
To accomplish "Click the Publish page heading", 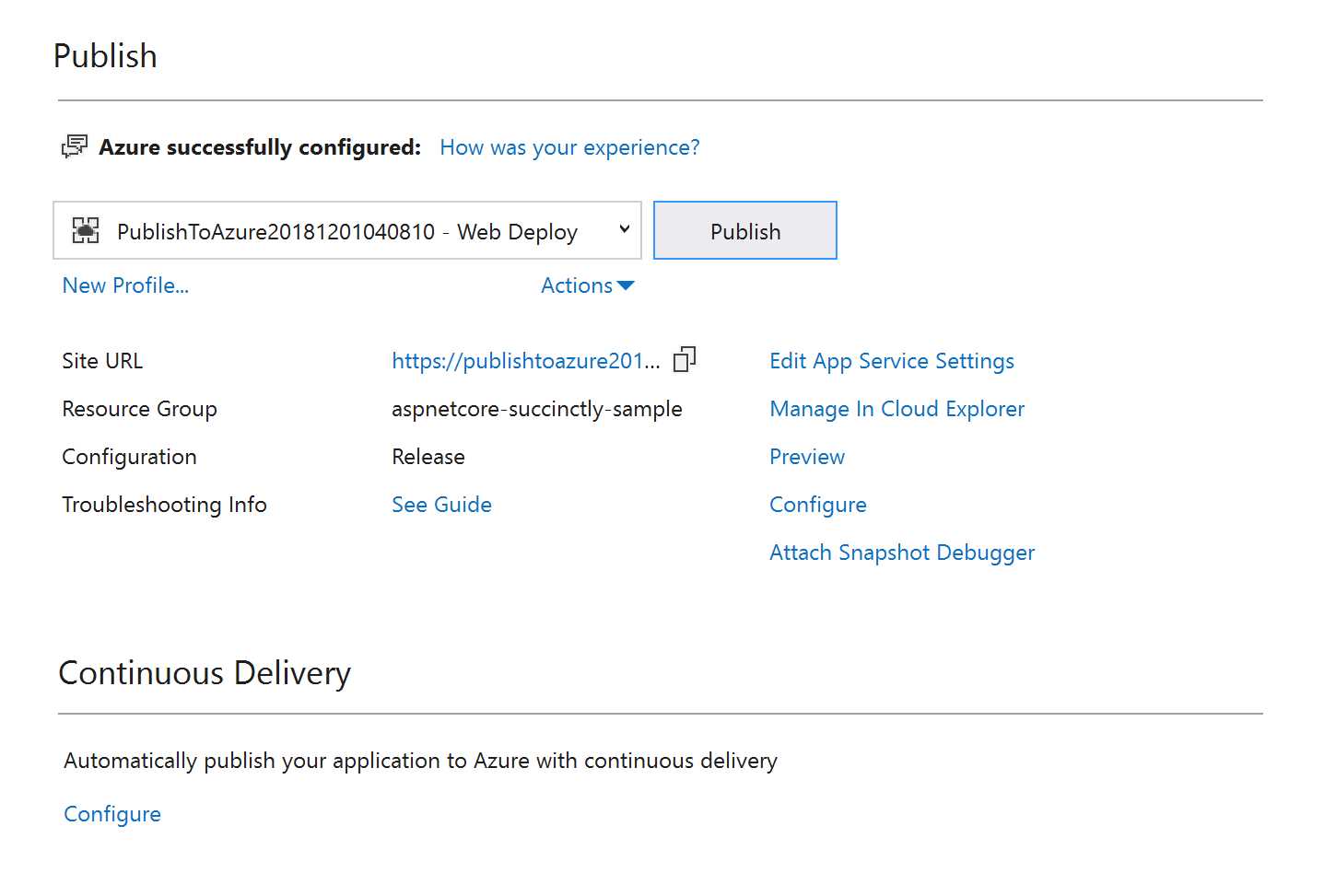I will (x=105, y=55).
